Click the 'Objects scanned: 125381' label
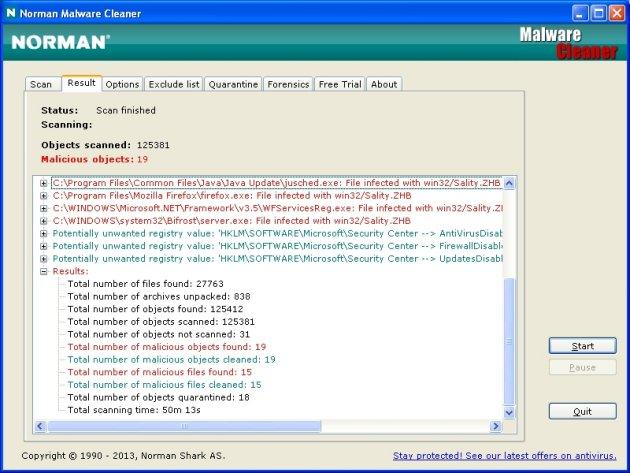The image size is (630, 473). point(105,145)
